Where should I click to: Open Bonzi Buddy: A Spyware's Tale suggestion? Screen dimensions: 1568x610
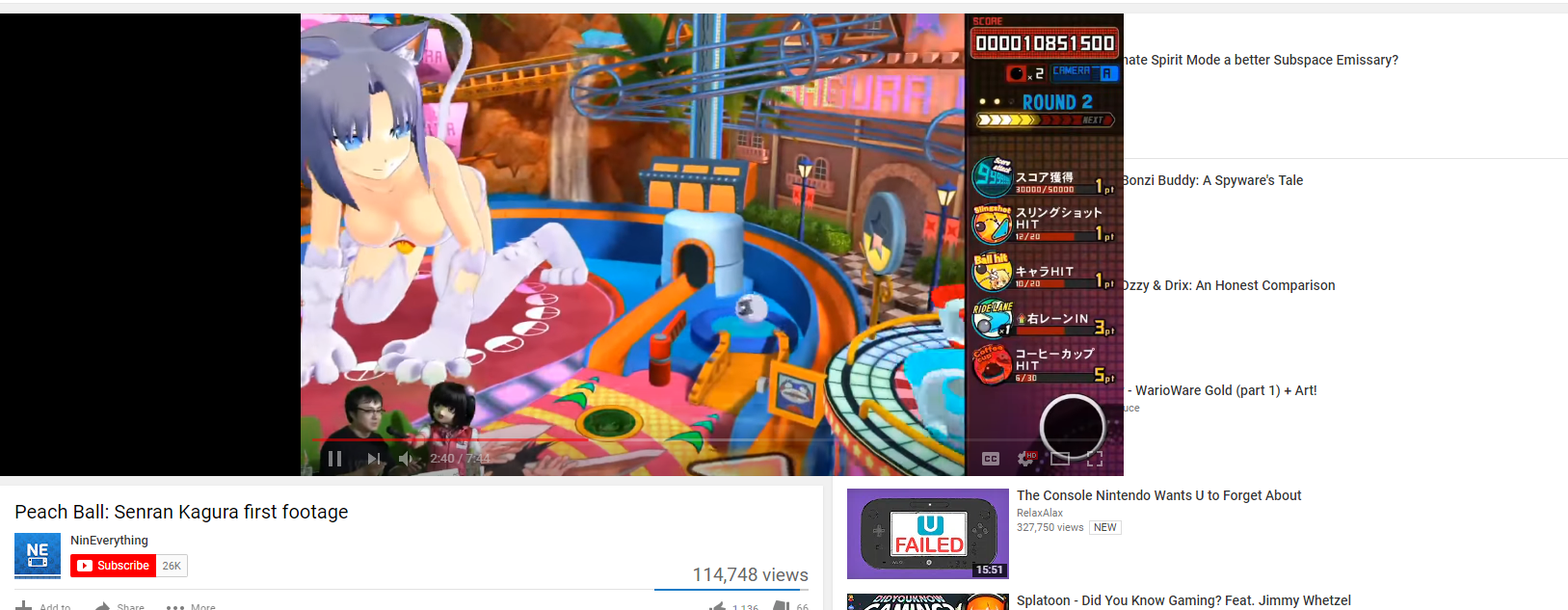point(1212,180)
